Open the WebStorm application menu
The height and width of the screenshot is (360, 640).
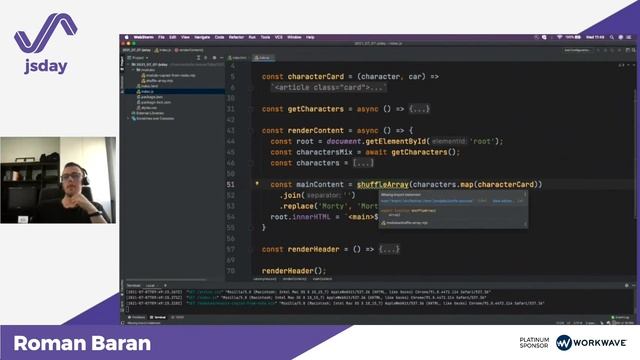pos(144,37)
